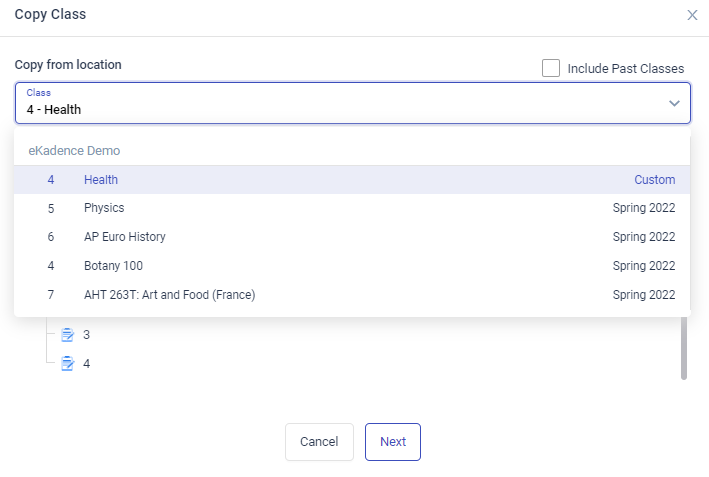Enable the Include Past Classes checkbox
The height and width of the screenshot is (477, 709).
551,68
